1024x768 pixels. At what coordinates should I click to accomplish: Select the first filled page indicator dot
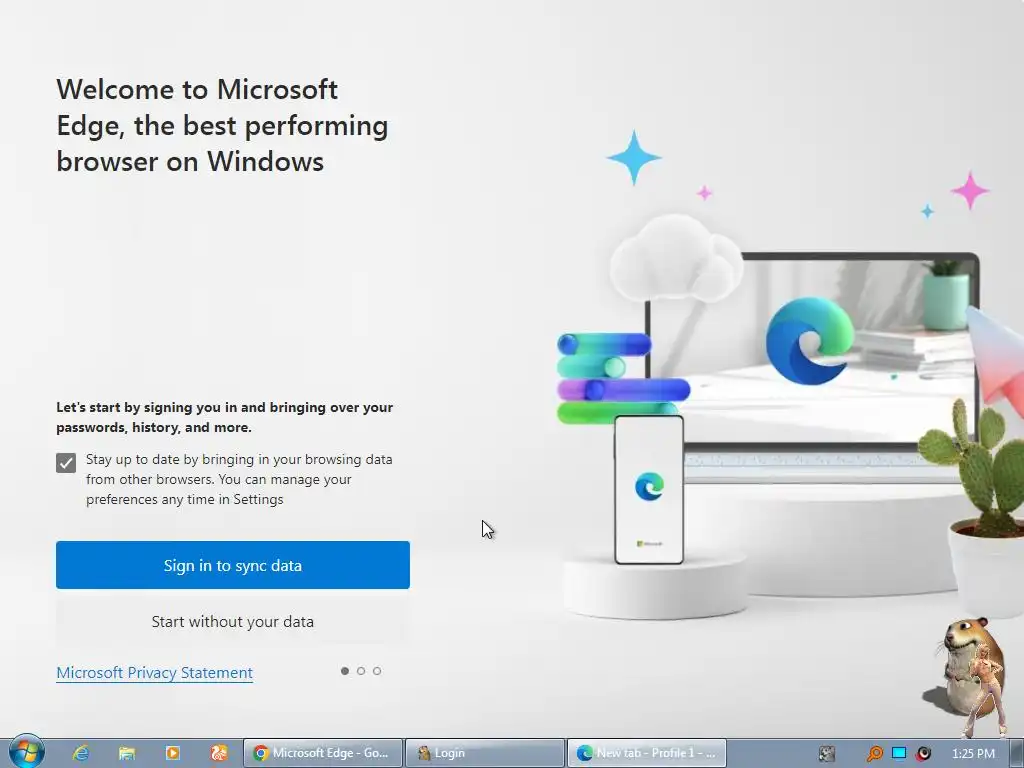click(x=345, y=671)
